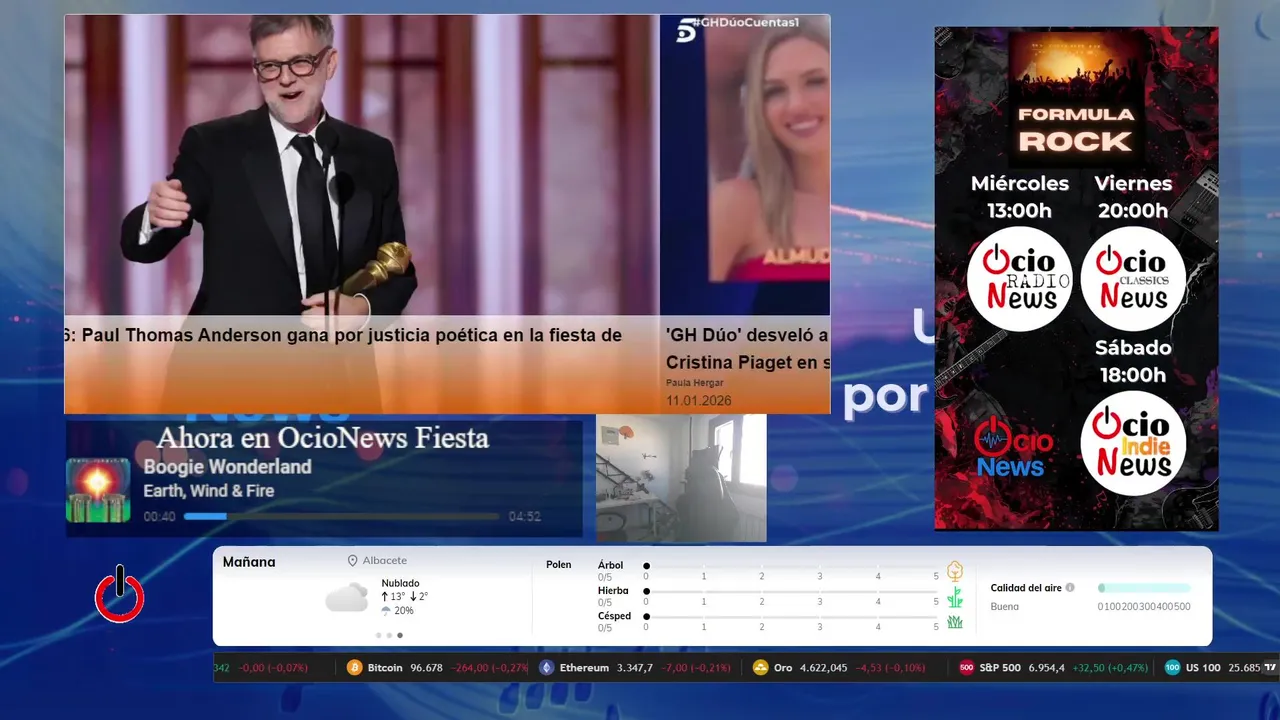
Task: Click 'Ahora en OcioNews Fiesta' heading
Action: click(322, 438)
